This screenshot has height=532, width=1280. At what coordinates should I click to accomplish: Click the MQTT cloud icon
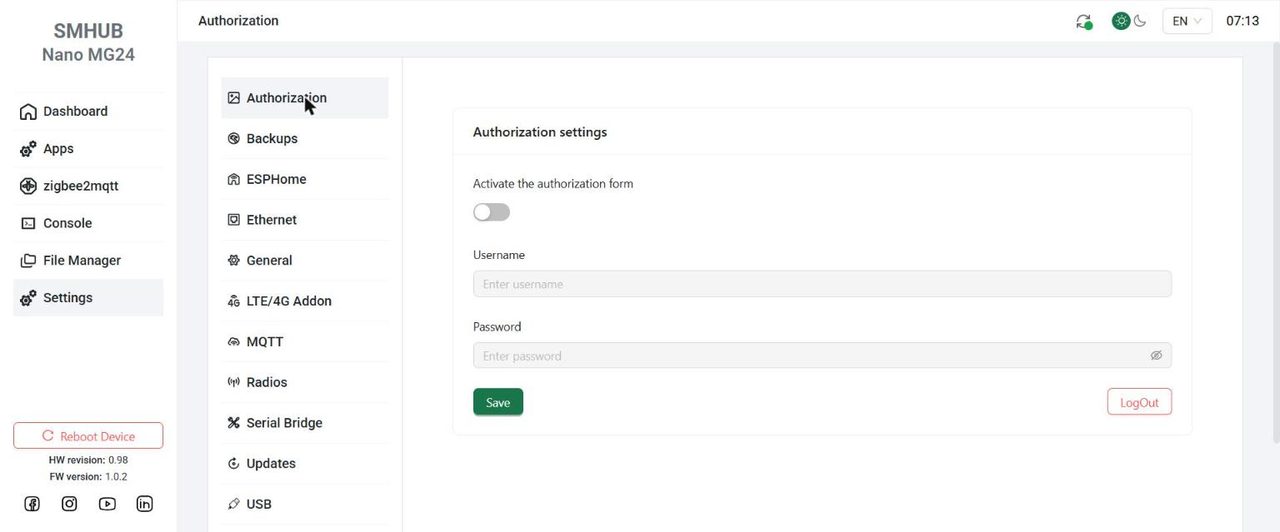[x=234, y=342]
